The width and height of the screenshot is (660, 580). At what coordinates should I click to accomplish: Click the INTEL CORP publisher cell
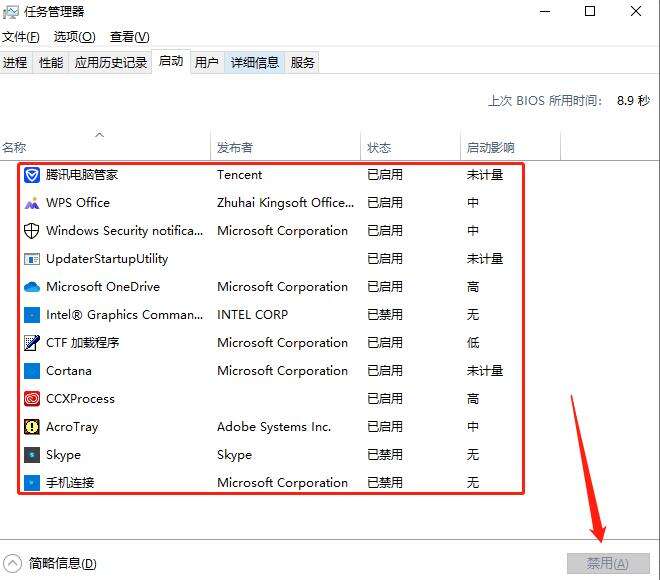253,315
